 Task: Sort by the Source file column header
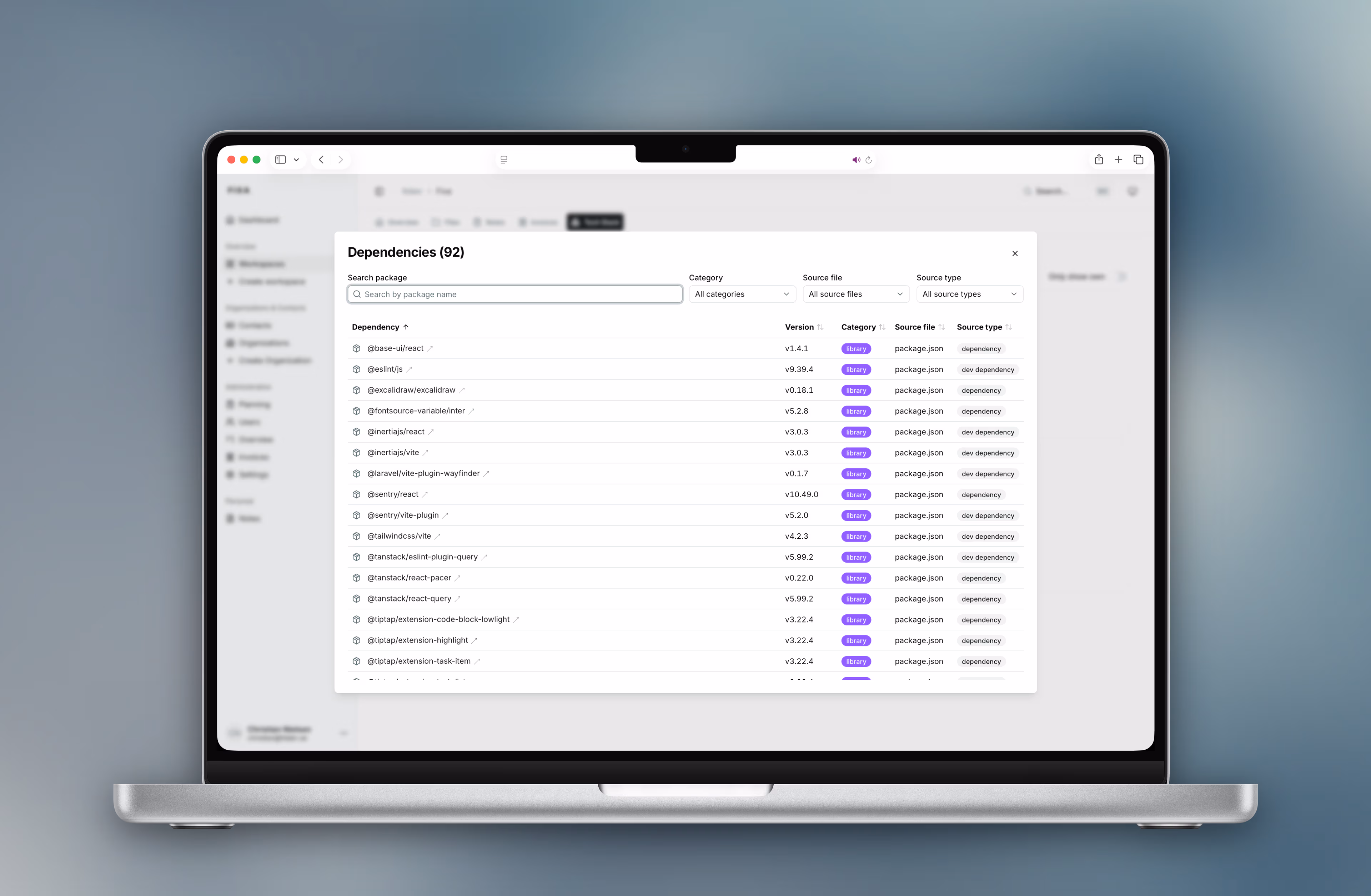click(x=919, y=327)
